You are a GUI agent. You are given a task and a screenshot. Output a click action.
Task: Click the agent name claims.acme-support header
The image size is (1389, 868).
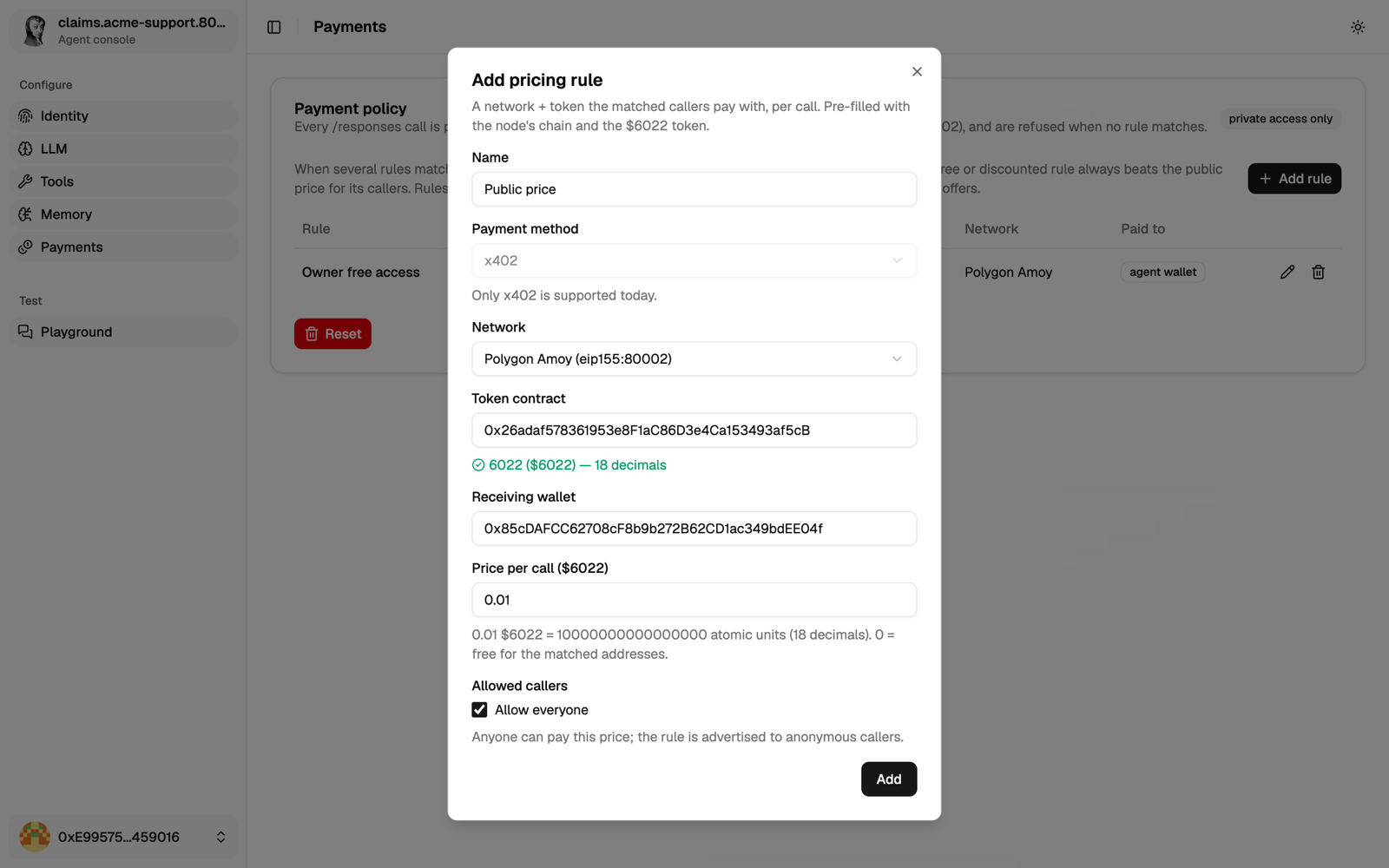142,23
